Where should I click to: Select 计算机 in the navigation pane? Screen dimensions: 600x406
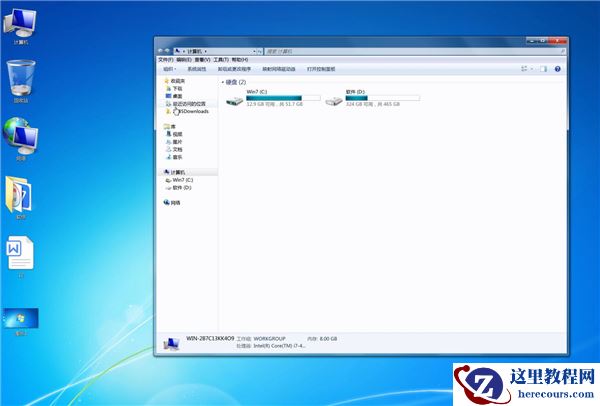pos(178,172)
